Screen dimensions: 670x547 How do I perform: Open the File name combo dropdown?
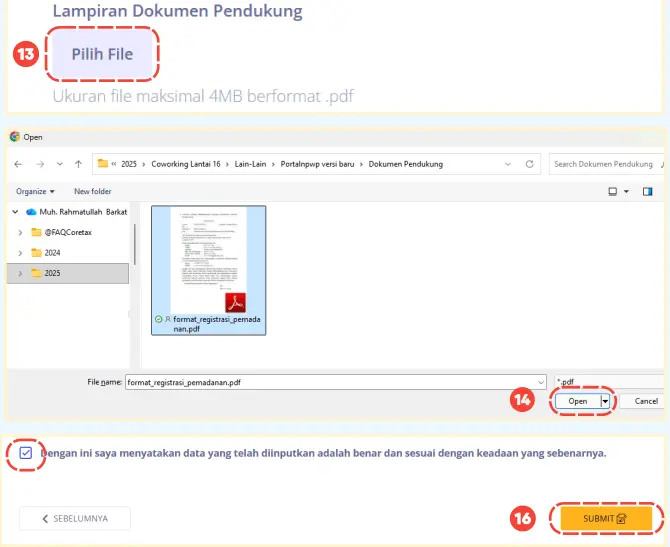[x=541, y=382]
